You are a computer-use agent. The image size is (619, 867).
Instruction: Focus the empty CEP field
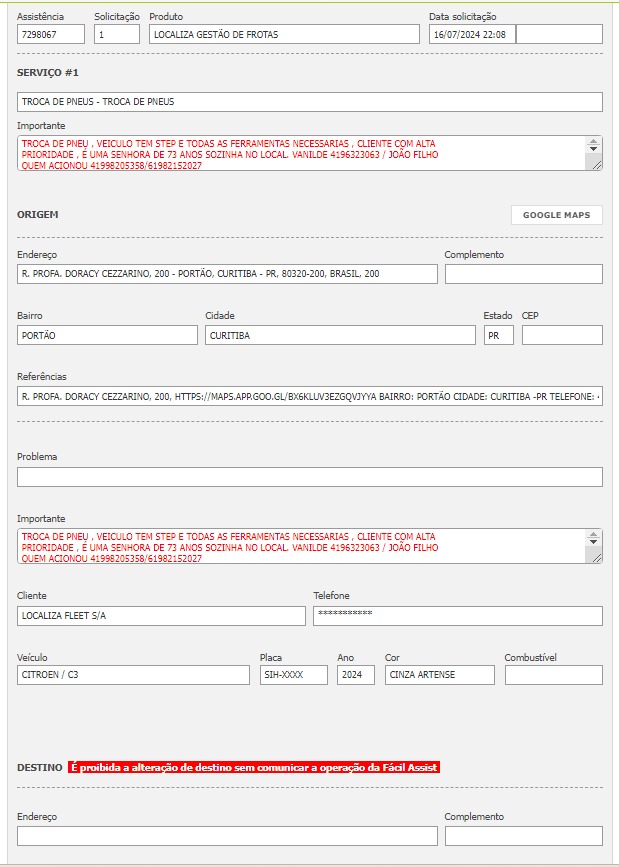click(x=562, y=335)
